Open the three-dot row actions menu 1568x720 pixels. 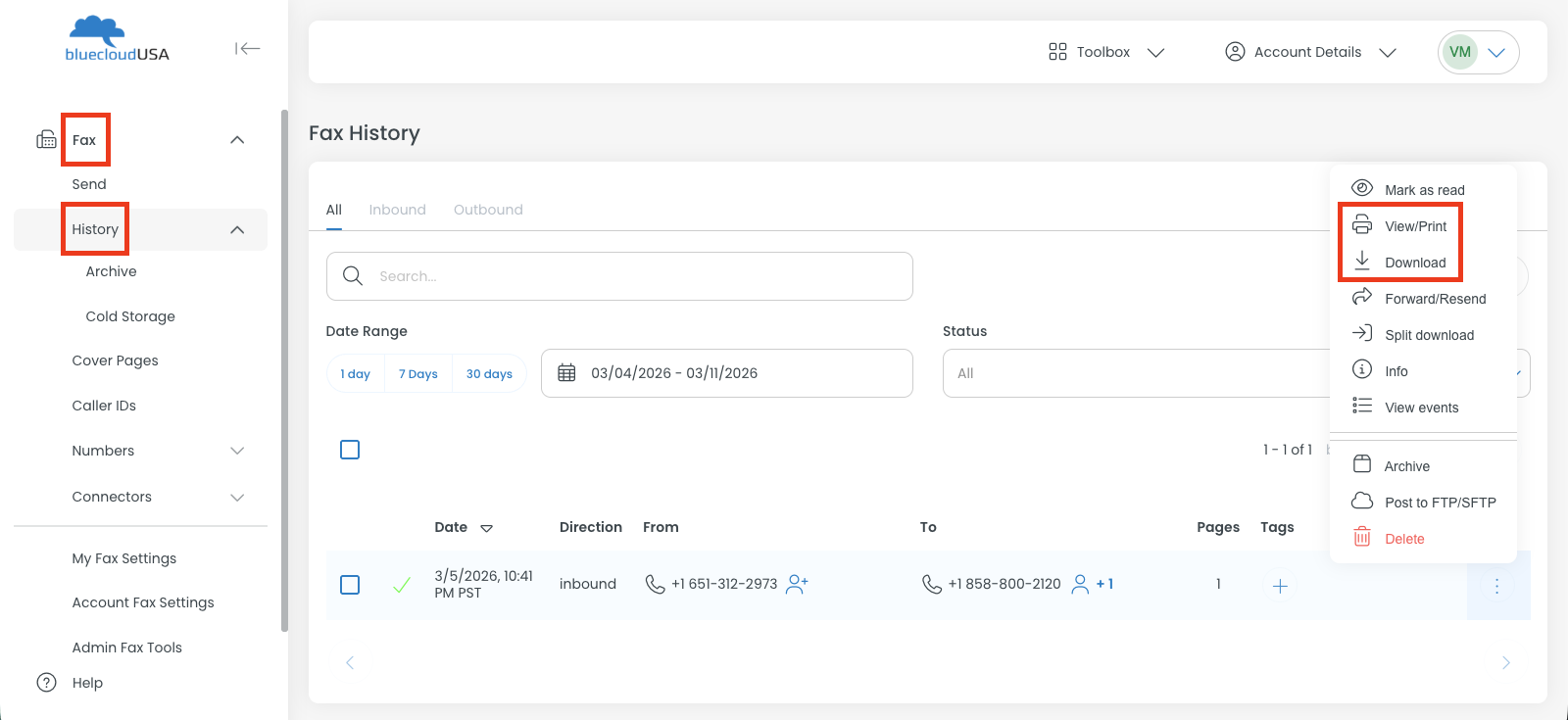1496,586
